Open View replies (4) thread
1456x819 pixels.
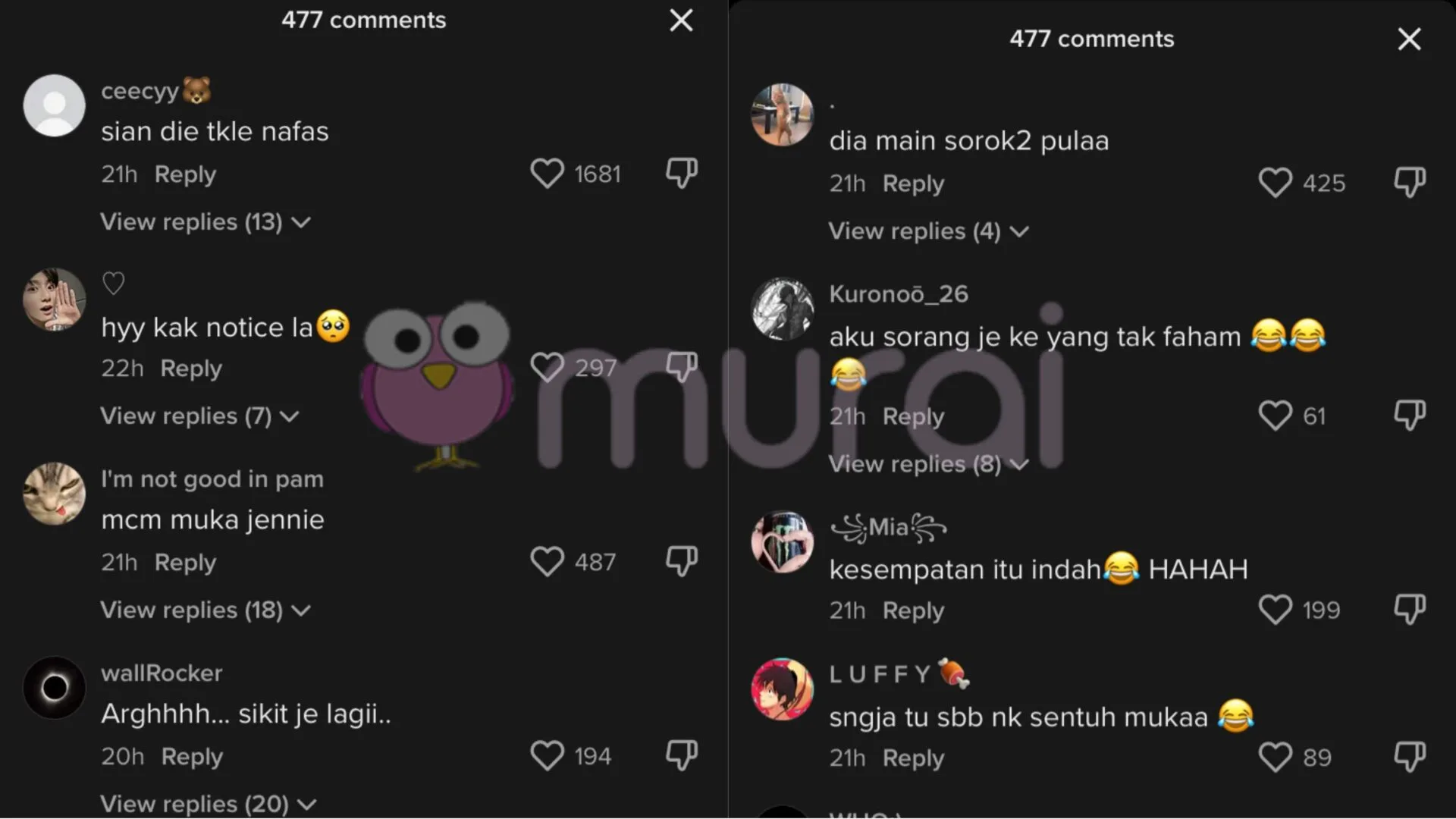929,231
